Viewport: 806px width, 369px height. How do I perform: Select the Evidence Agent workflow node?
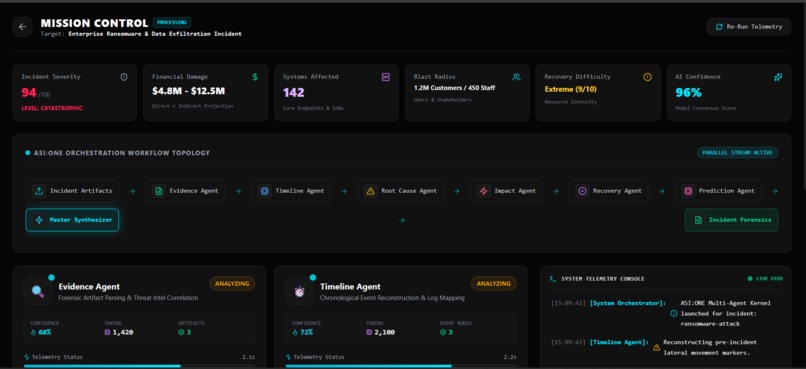click(185, 191)
